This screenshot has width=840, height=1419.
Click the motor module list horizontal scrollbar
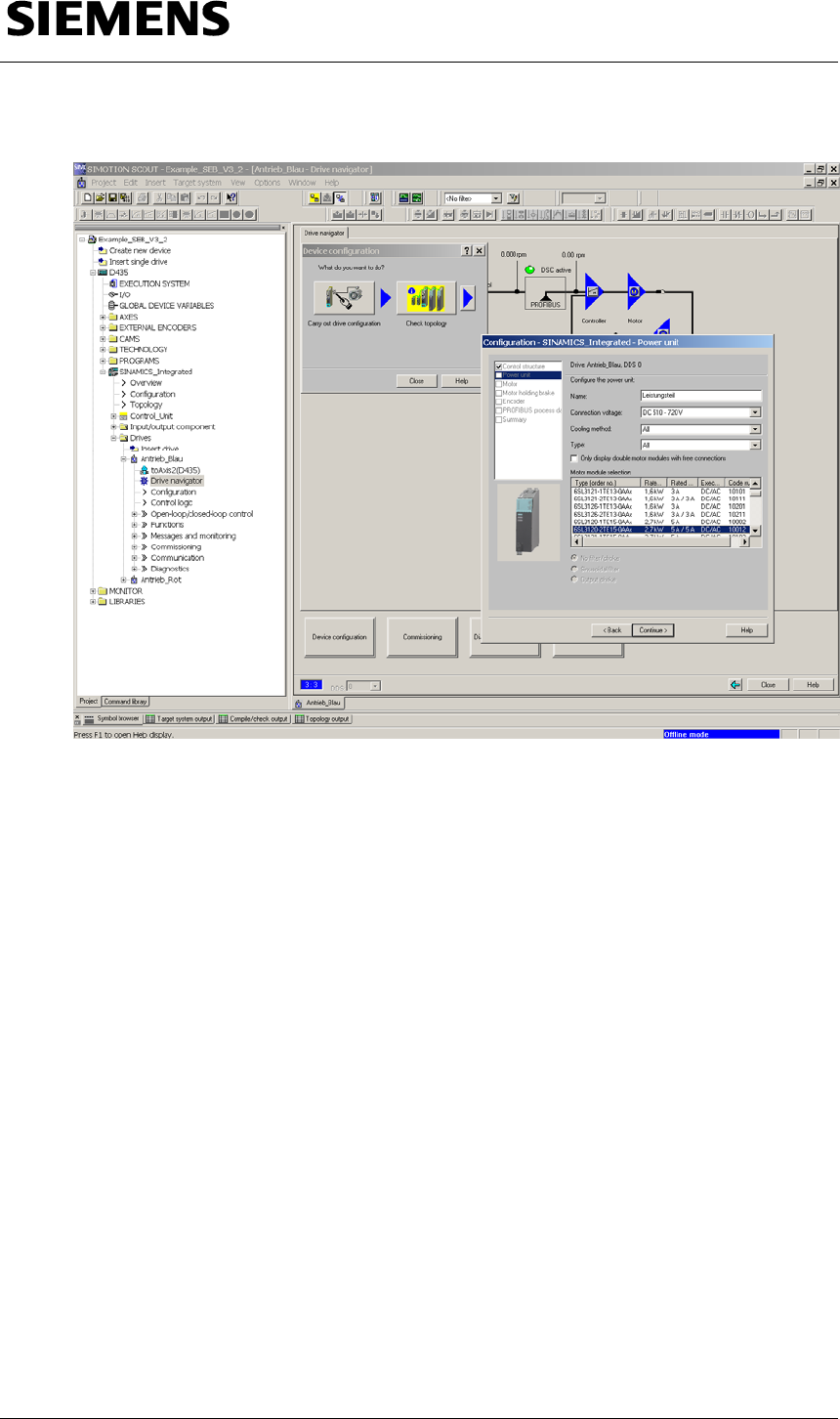click(x=660, y=541)
